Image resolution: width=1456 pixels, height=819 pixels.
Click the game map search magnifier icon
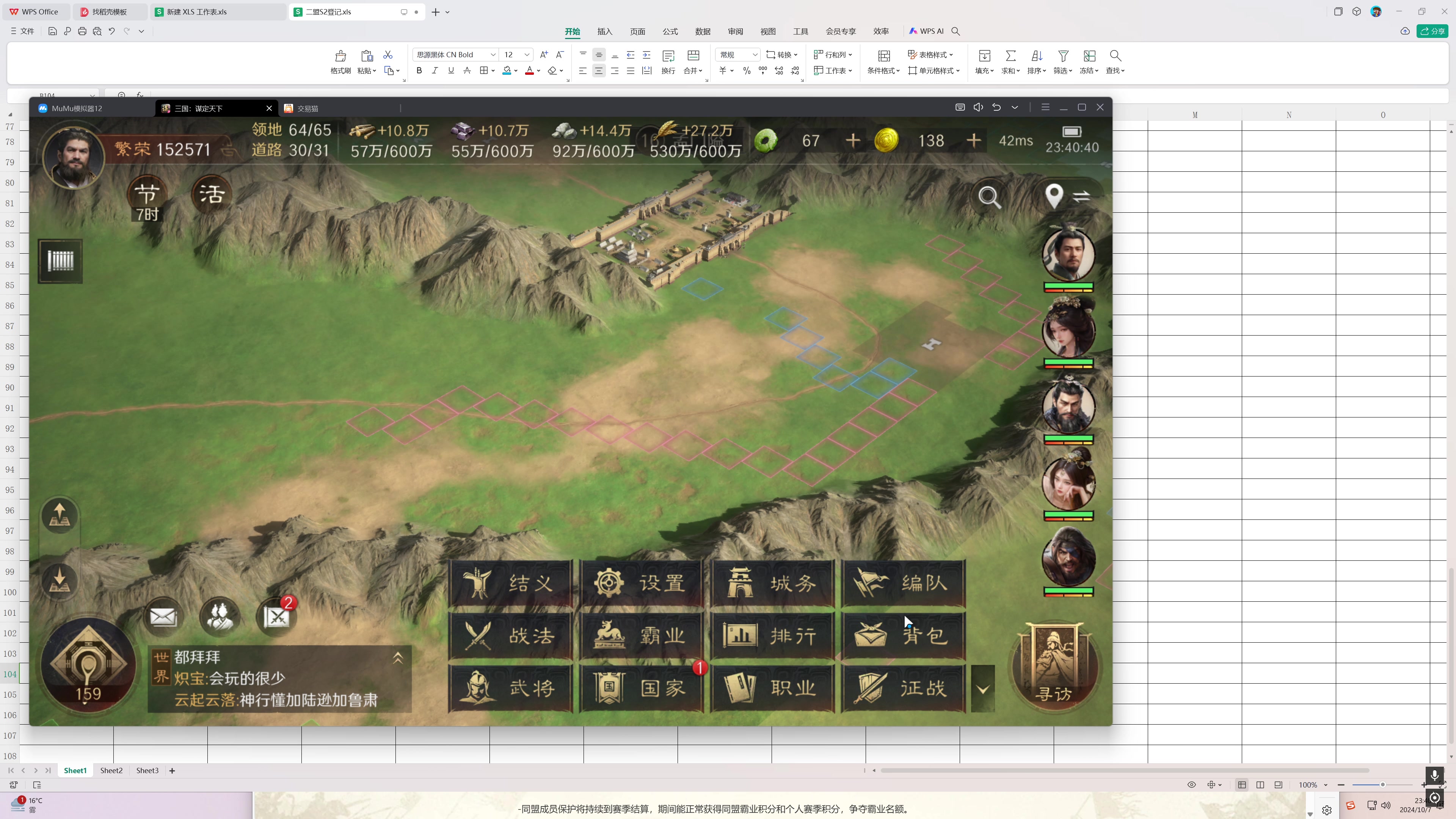(990, 197)
